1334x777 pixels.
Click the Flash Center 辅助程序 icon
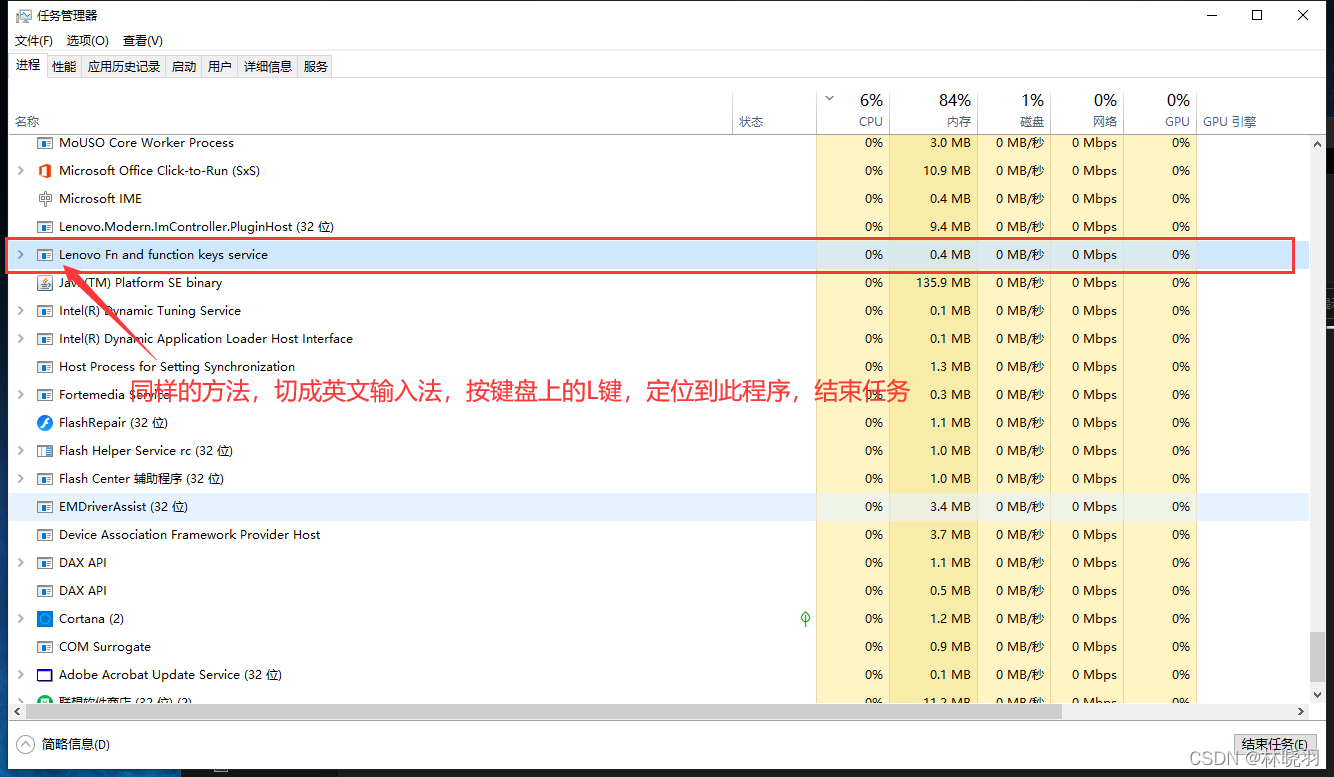click(x=44, y=479)
